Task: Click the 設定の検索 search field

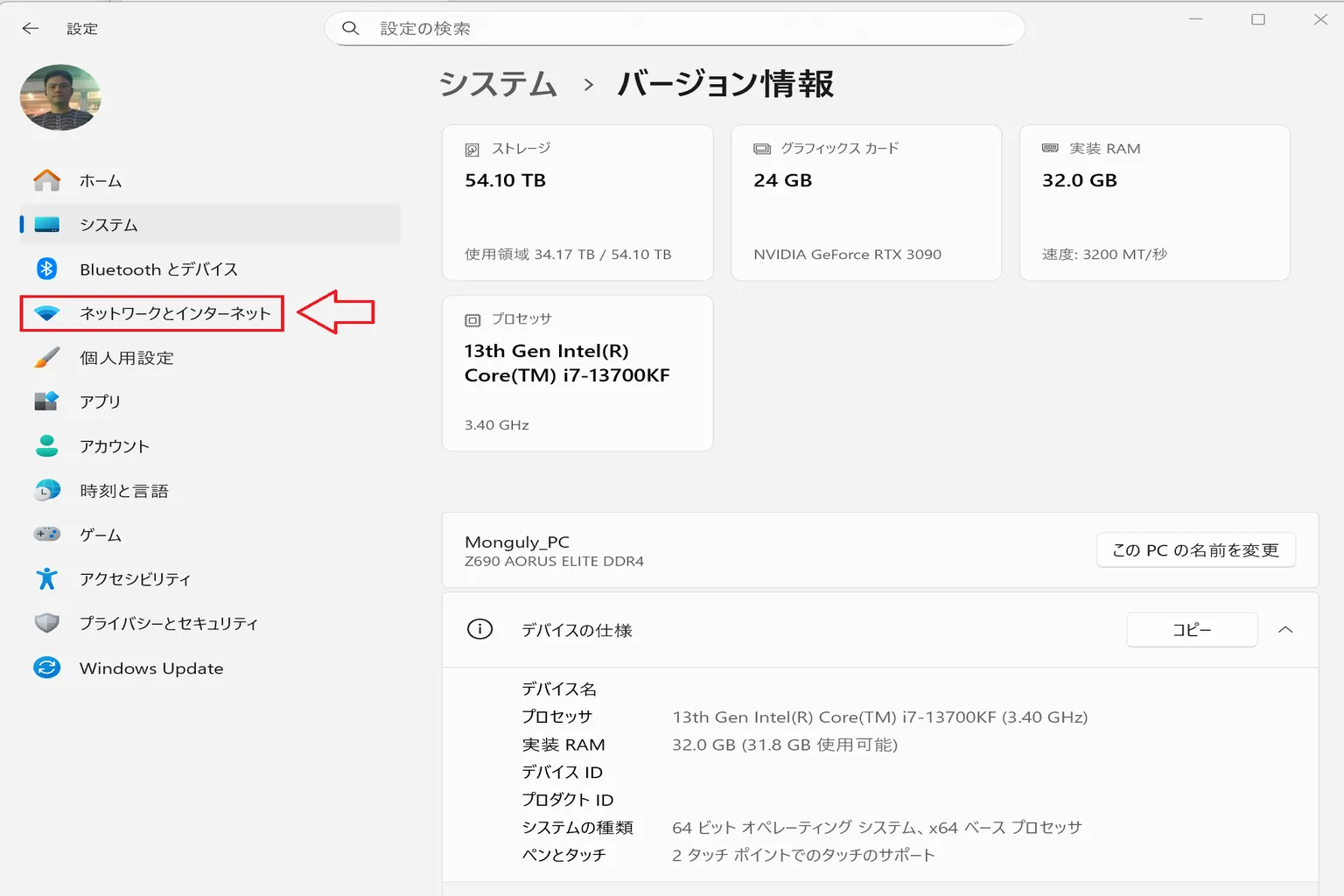Action: tap(675, 28)
